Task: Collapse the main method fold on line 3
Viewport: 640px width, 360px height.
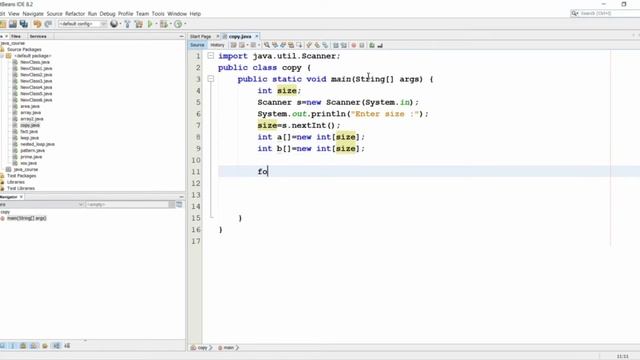Action: pyautogui.click(x=211, y=79)
